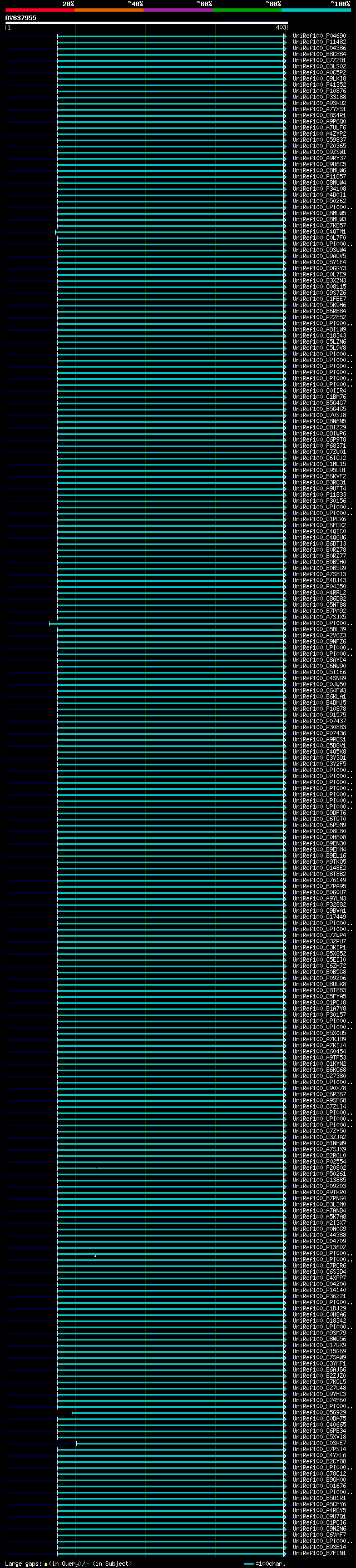Click the hit label UniRef100_P36221

[319, 1296]
